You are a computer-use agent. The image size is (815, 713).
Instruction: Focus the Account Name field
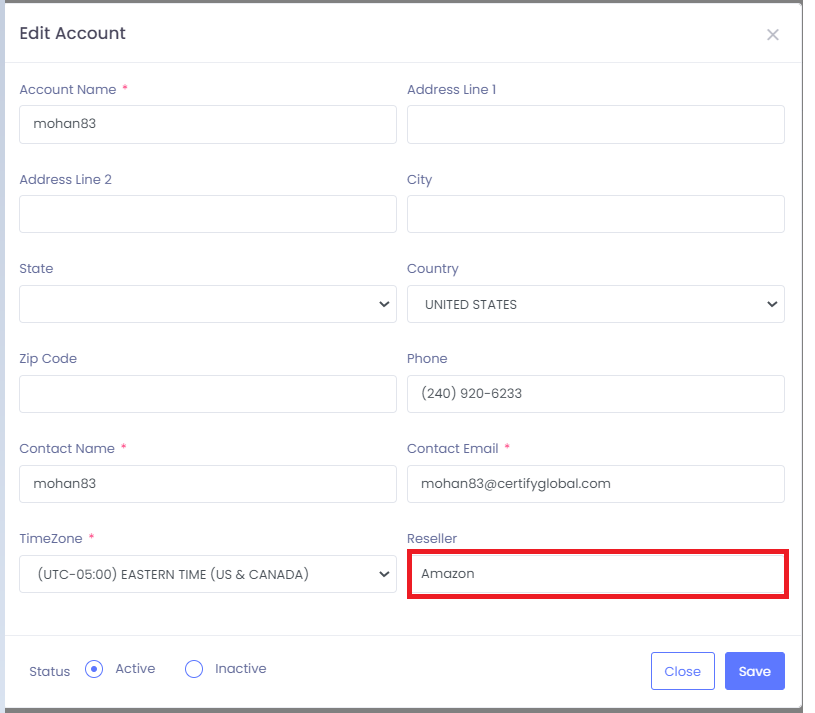(x=208, y=124)
